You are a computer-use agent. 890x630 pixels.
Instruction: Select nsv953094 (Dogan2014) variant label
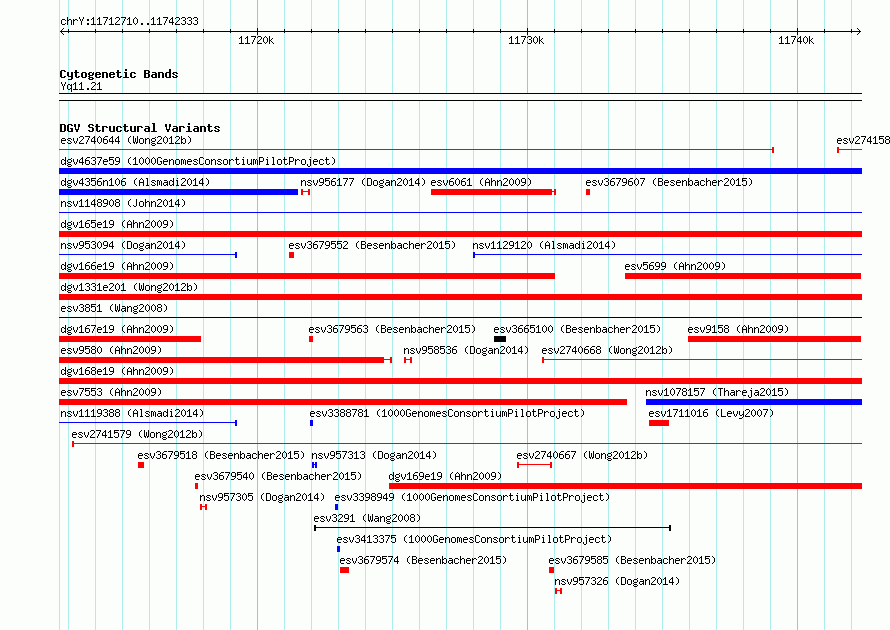[x=123, y=245]
